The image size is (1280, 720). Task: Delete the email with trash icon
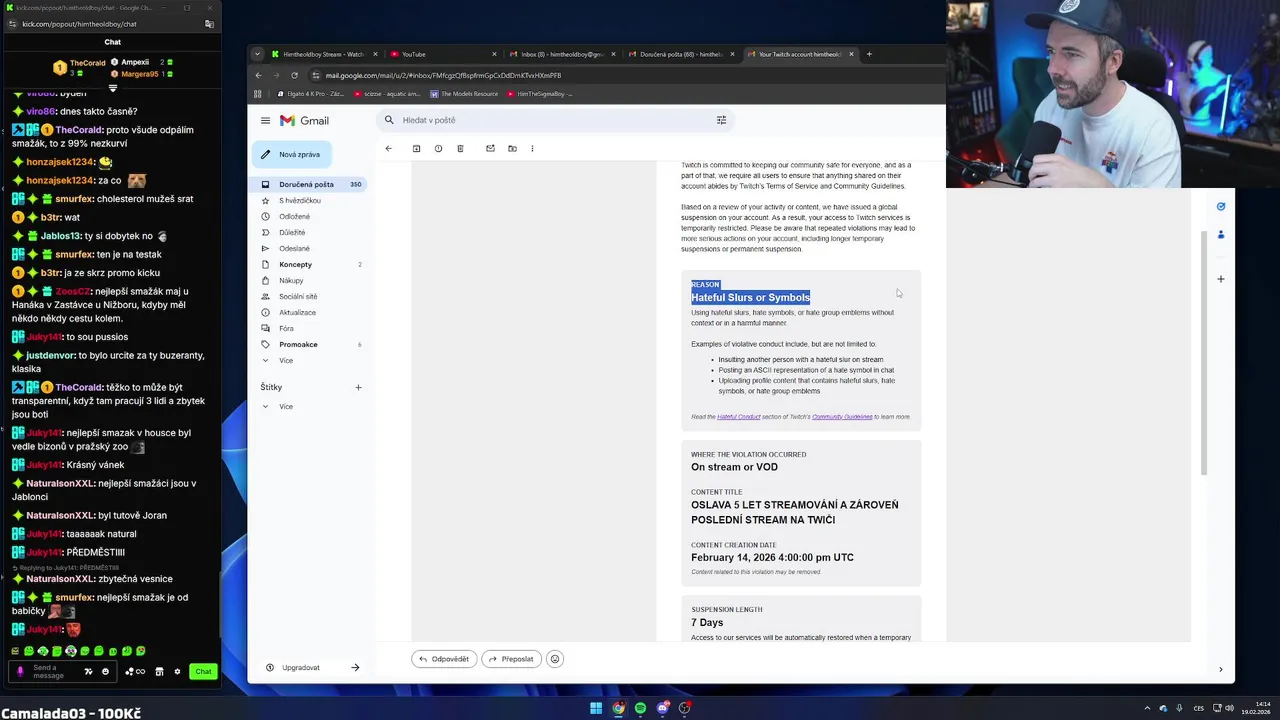pos(460,148)
